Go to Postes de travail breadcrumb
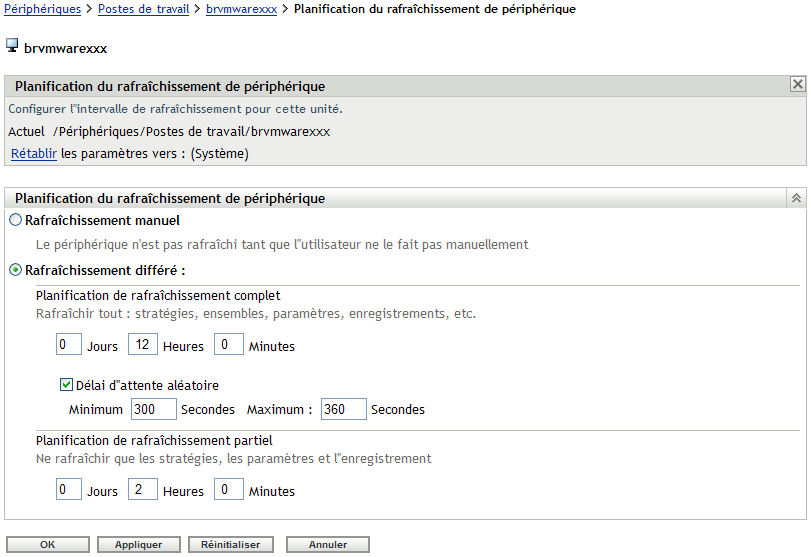This screenshot has height=557, width=811. tap(144, 9)
